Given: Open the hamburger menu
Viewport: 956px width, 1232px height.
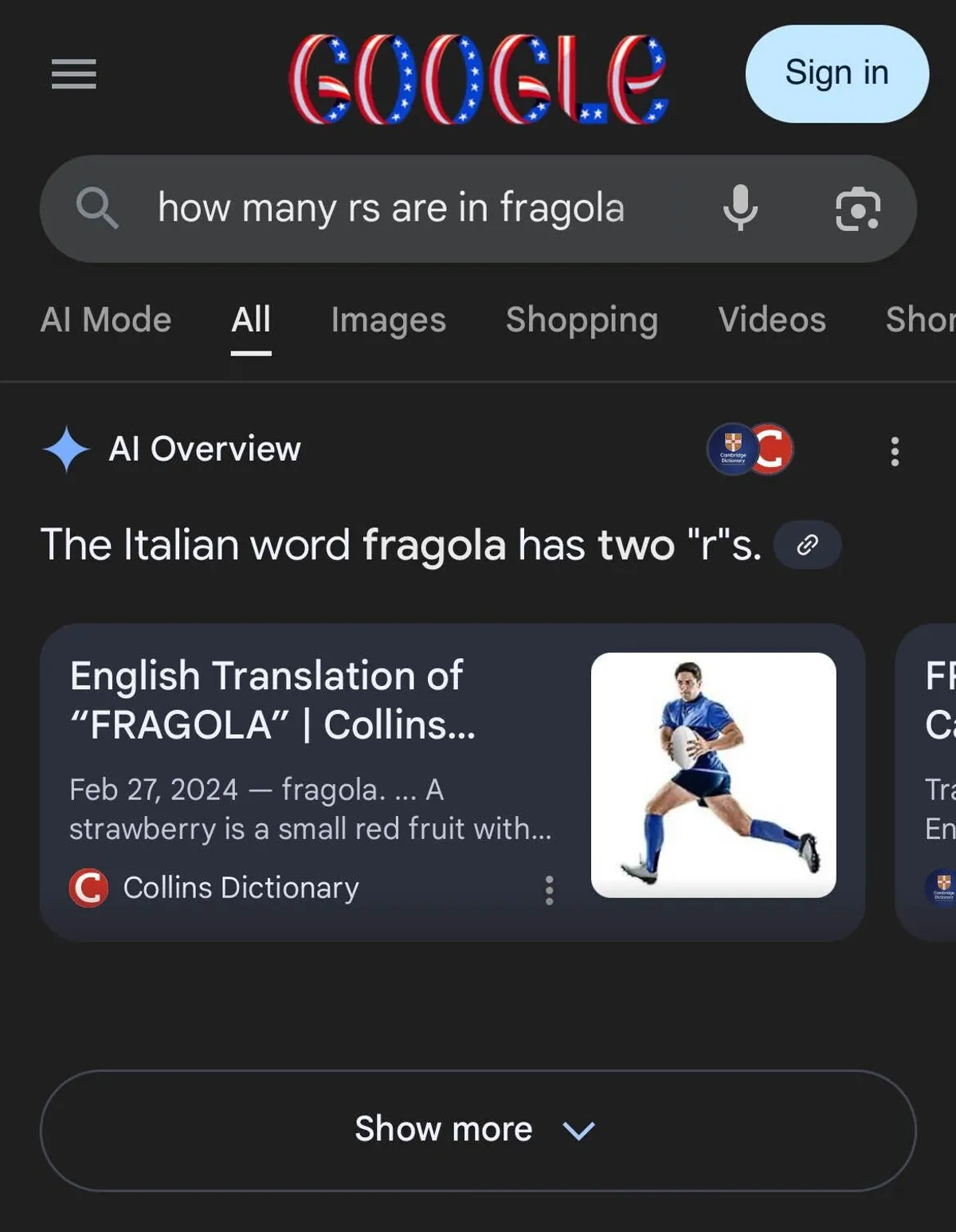Looking at the screenshot, I should [x=73, y=74].
